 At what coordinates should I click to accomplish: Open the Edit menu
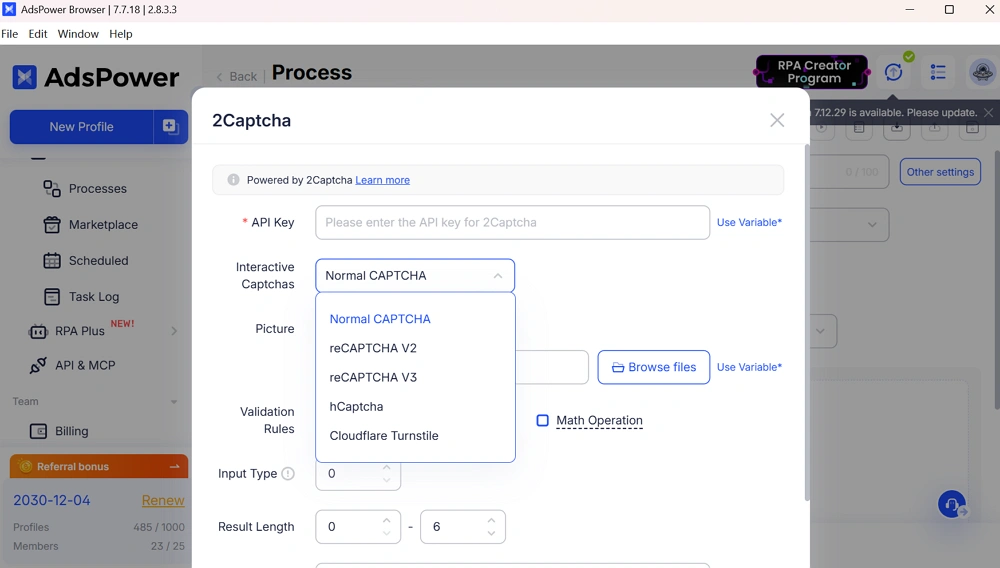coord(38,34)
